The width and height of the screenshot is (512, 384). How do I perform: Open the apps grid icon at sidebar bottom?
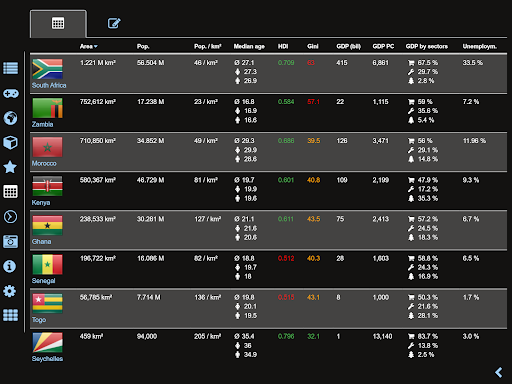coord(10,315)
